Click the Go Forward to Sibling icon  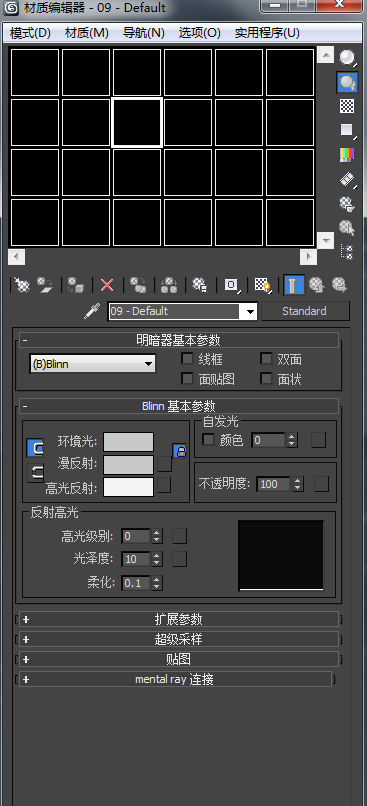339,285
